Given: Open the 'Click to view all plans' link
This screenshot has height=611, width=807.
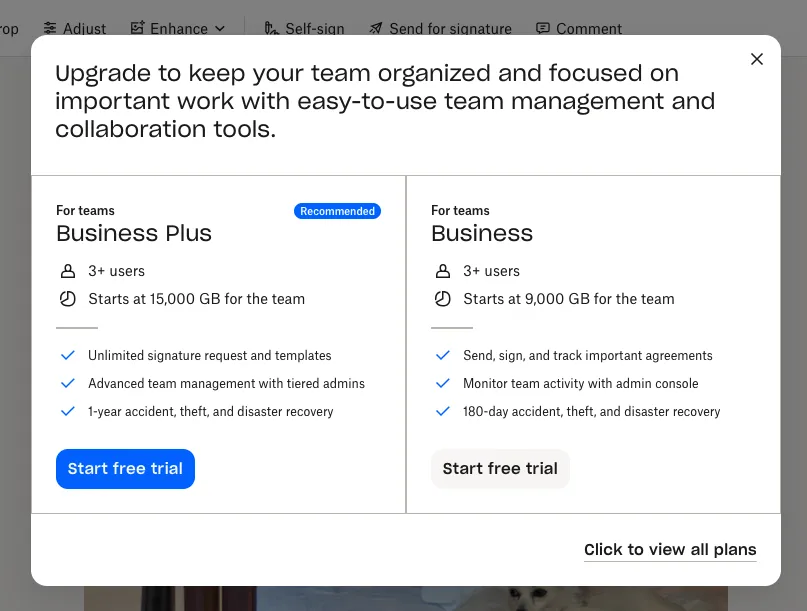Looking at the screenshot, I should click(x=670, y=549).
